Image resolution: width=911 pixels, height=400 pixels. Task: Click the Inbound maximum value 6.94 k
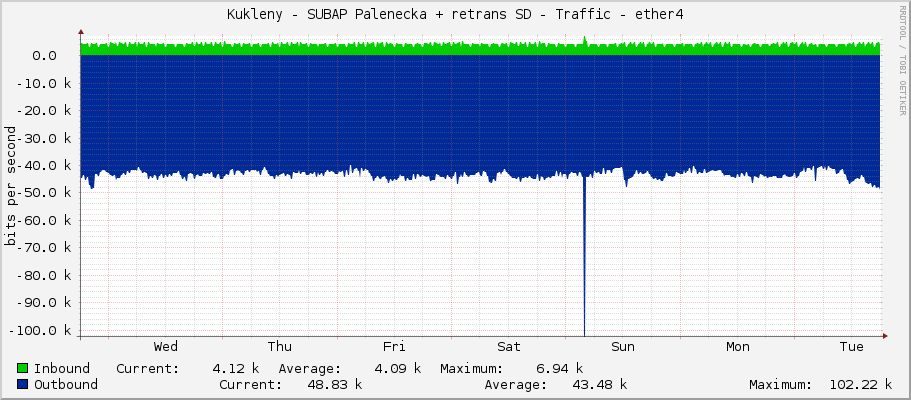pyautogui.click(x=559, y=368)
